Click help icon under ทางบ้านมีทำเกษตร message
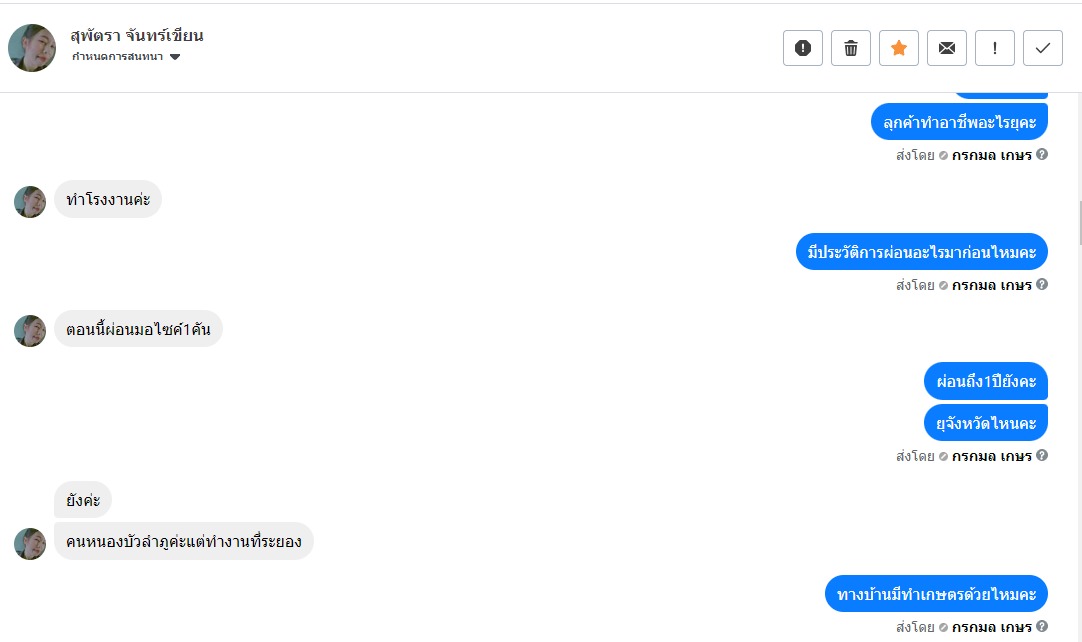Screen dimensions: 1082x642 [x=1042, y=628]
